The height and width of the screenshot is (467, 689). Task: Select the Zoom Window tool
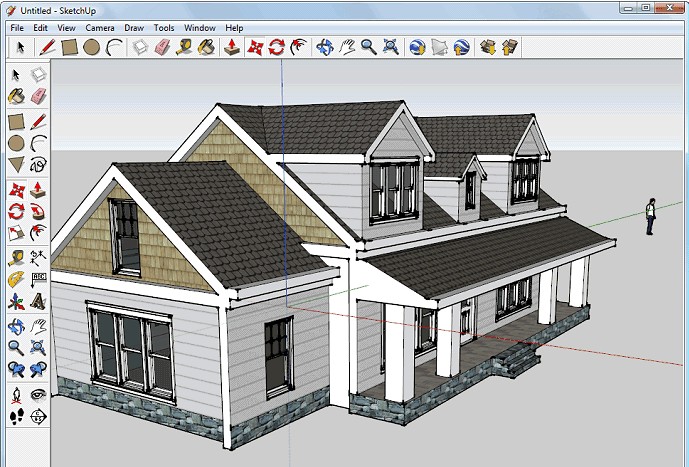tap(38, 348)
